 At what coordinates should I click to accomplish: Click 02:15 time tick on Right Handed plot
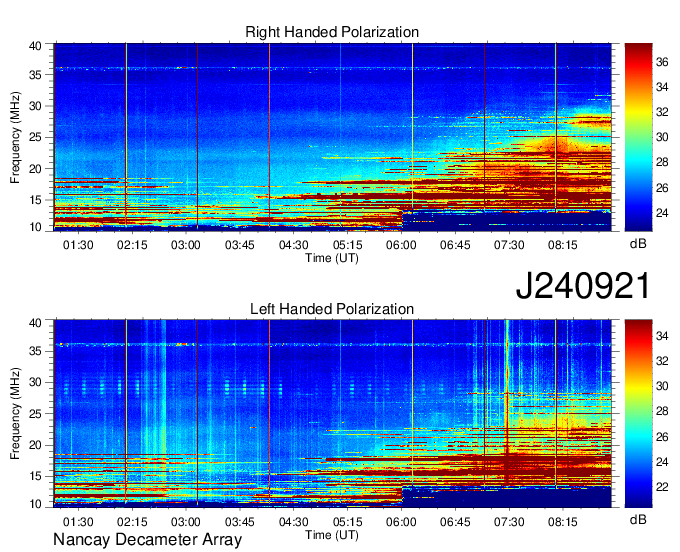132,245
